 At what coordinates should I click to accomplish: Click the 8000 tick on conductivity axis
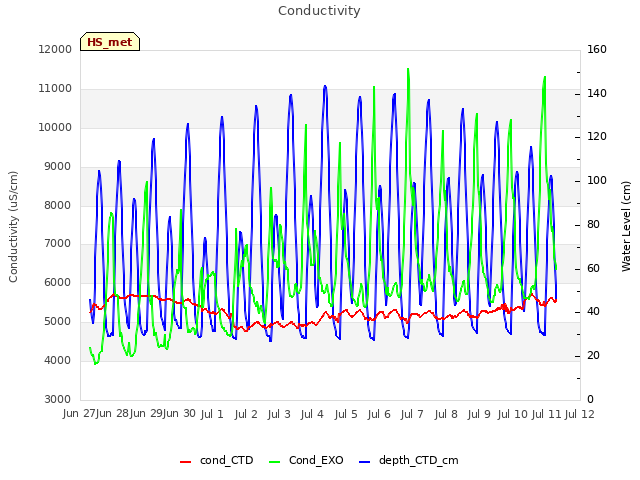pos(58,205)
